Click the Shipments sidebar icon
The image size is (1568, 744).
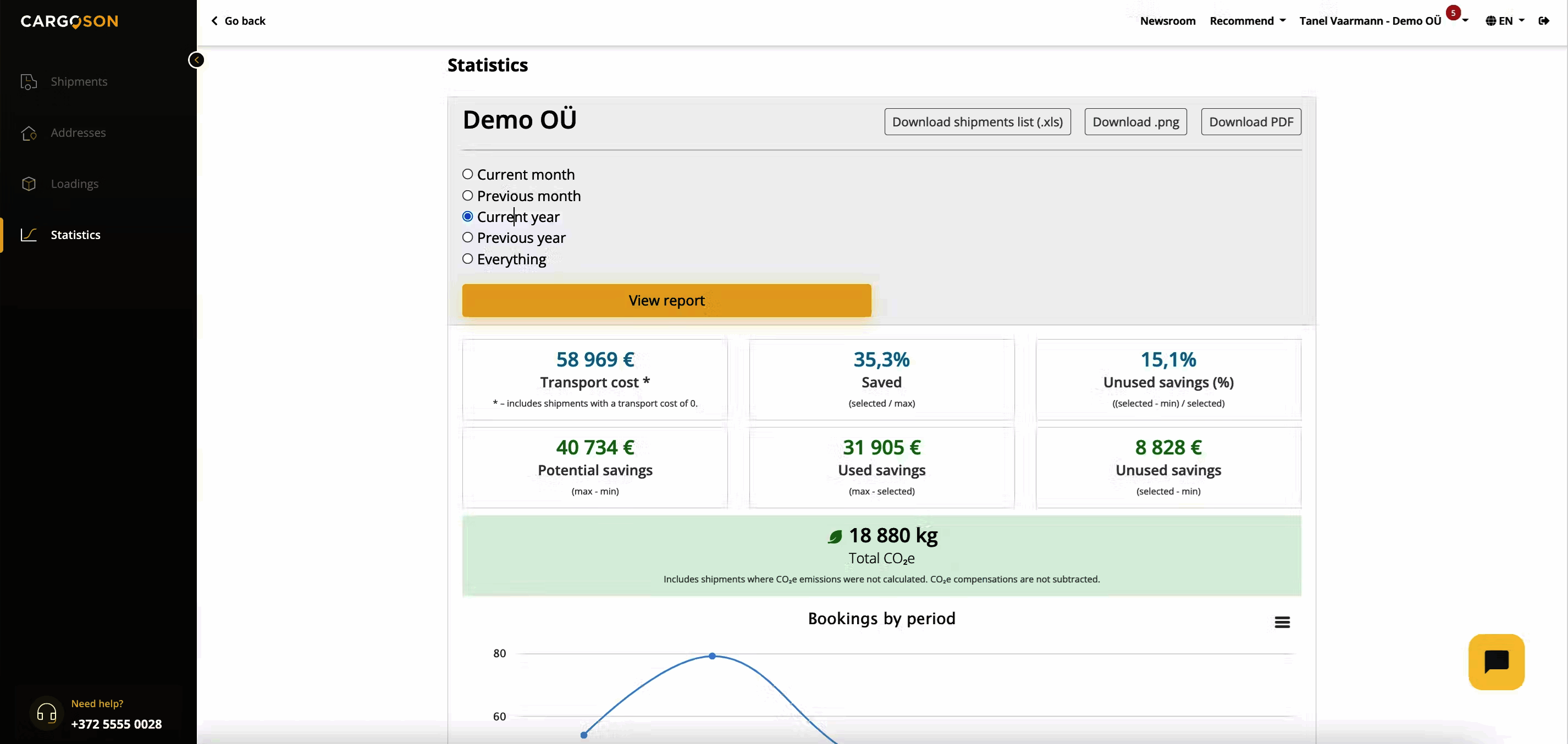(x=29, y=81)
